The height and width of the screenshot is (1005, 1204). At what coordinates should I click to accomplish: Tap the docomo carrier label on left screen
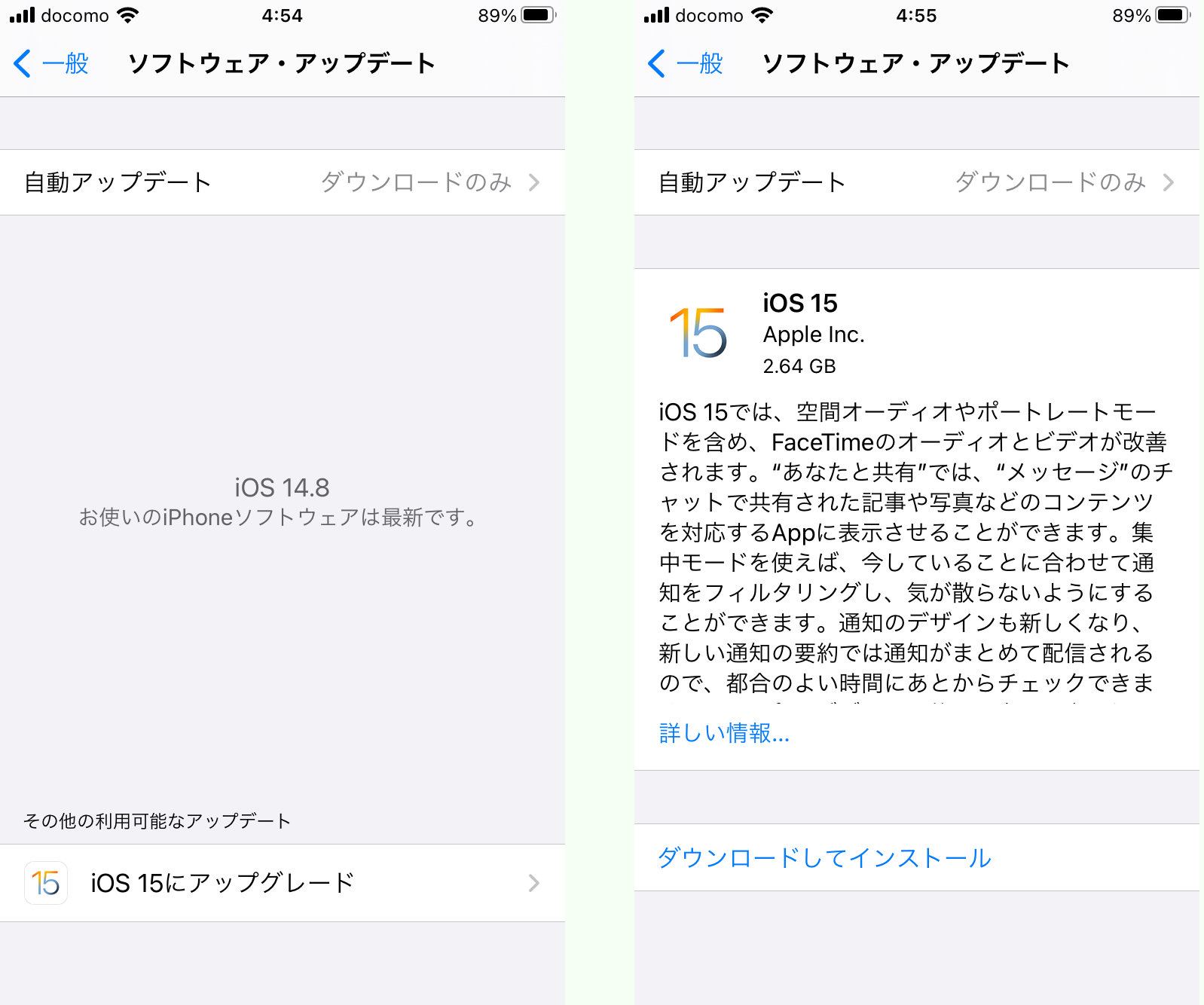tap(75, 15)
